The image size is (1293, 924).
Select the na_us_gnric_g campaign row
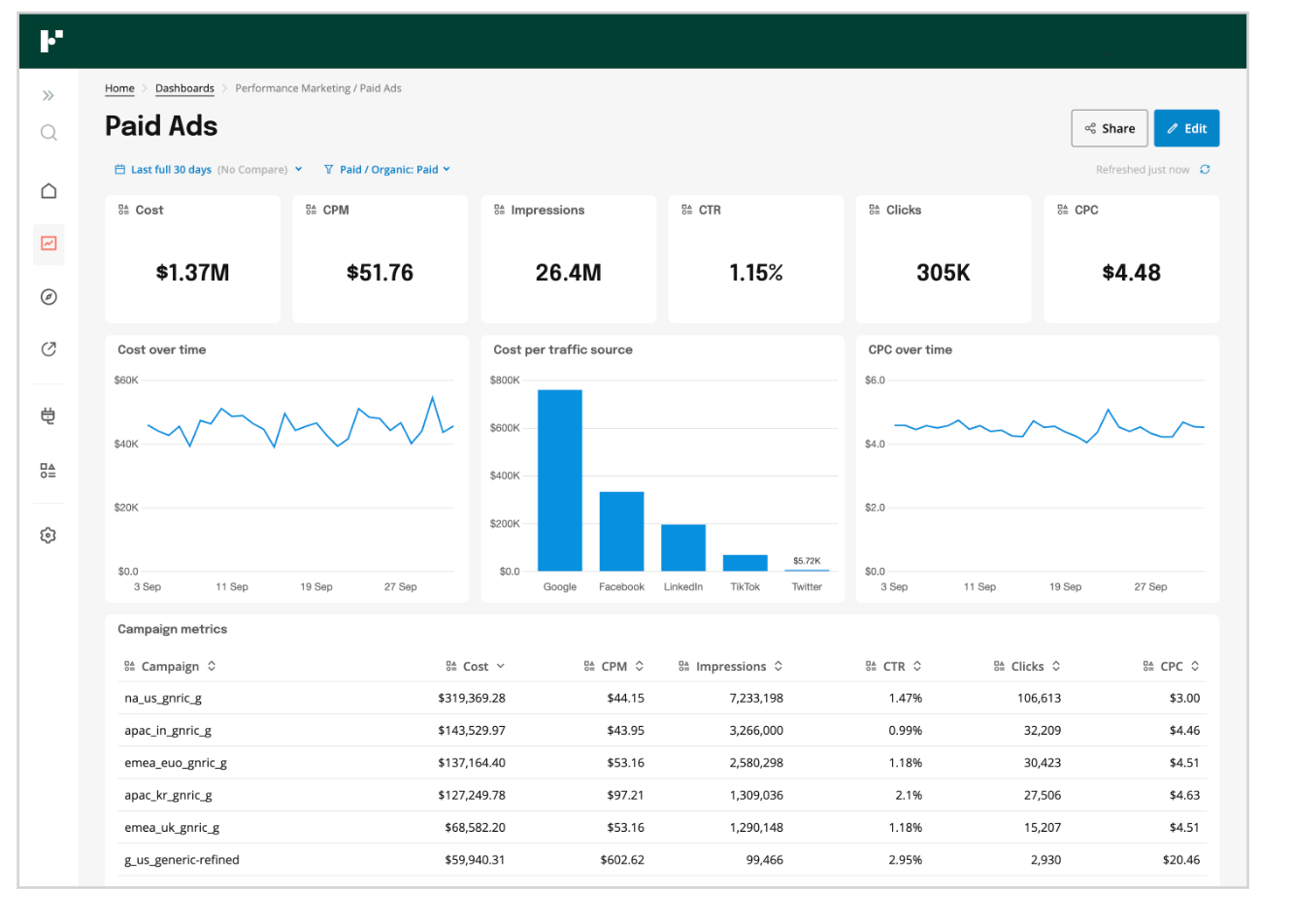point(662,698)
